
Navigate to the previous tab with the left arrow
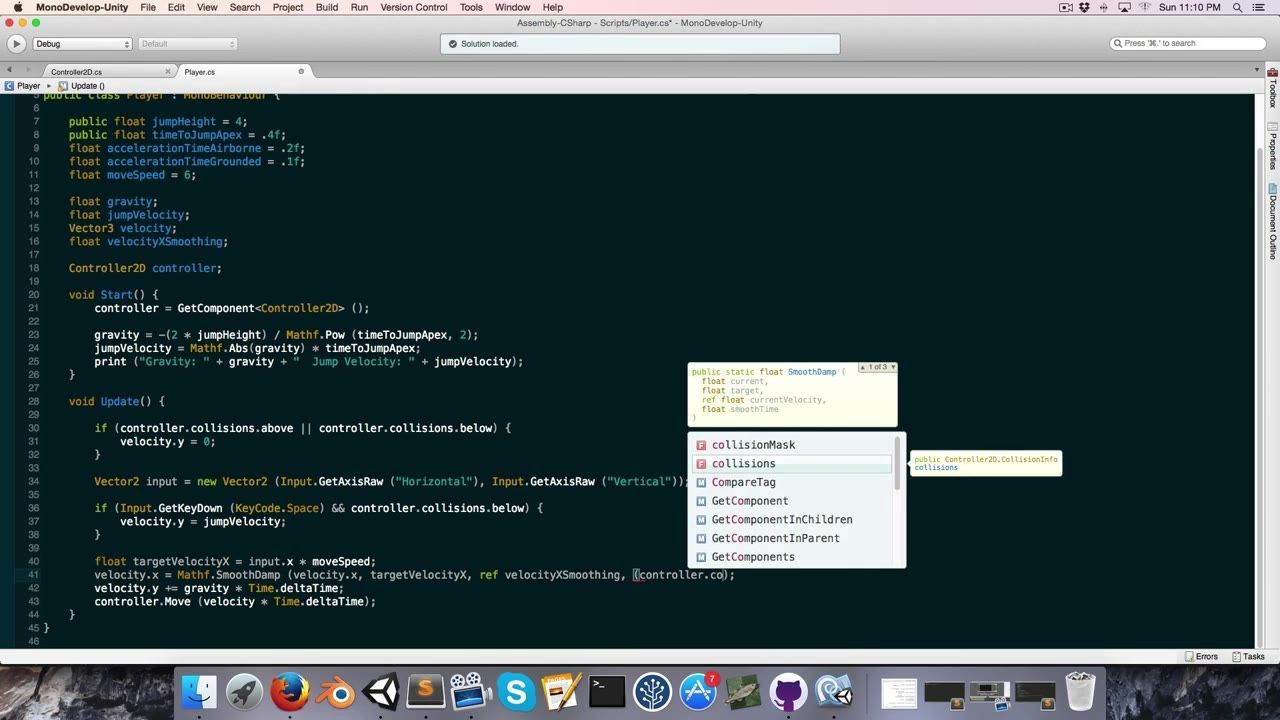coord(9,70)
